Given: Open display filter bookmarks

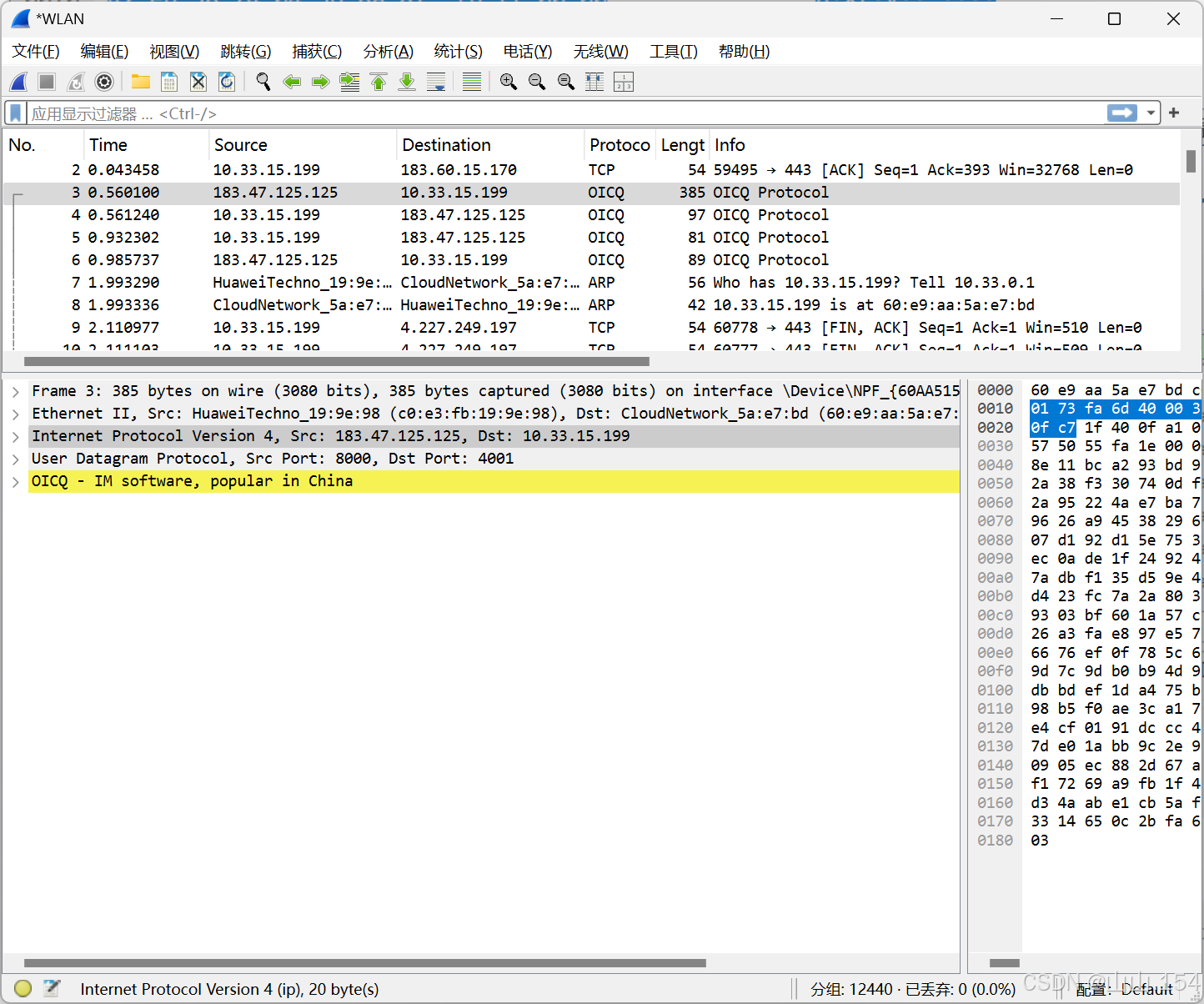Looking at the screenshot, I should (16, 113).
